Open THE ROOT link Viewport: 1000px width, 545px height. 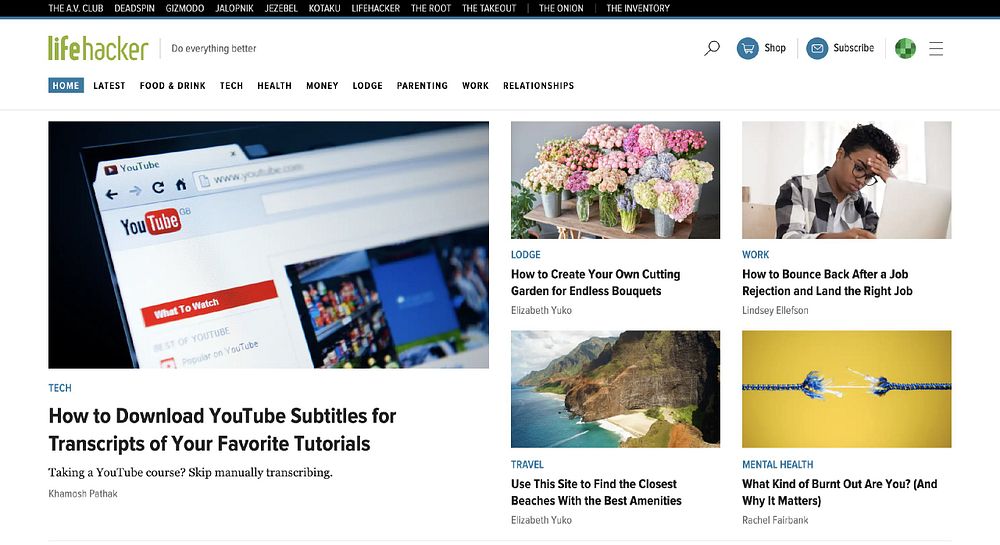tap(431, 8)
